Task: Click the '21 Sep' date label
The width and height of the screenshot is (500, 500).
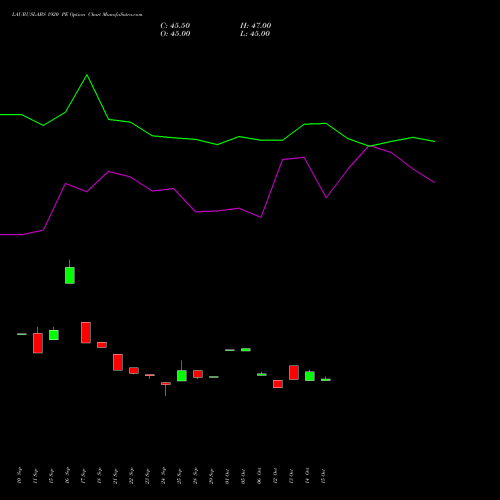Action: click(x=115, y=475)
